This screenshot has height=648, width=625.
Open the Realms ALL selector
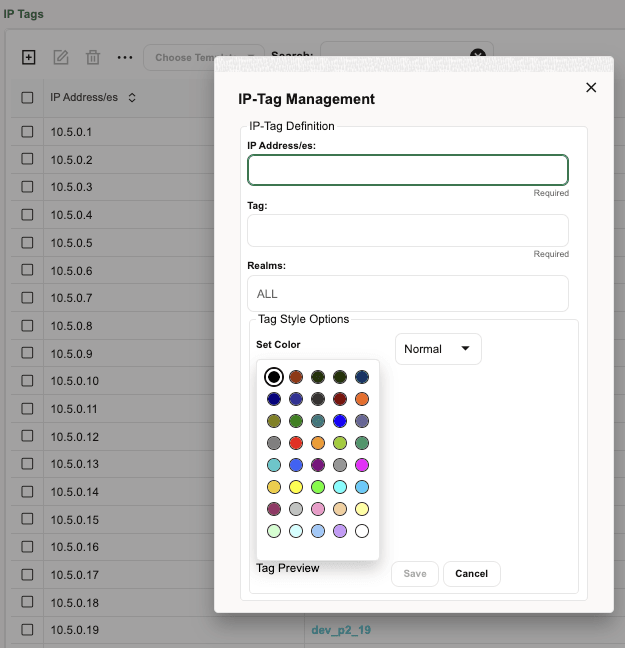click(408, 293)
